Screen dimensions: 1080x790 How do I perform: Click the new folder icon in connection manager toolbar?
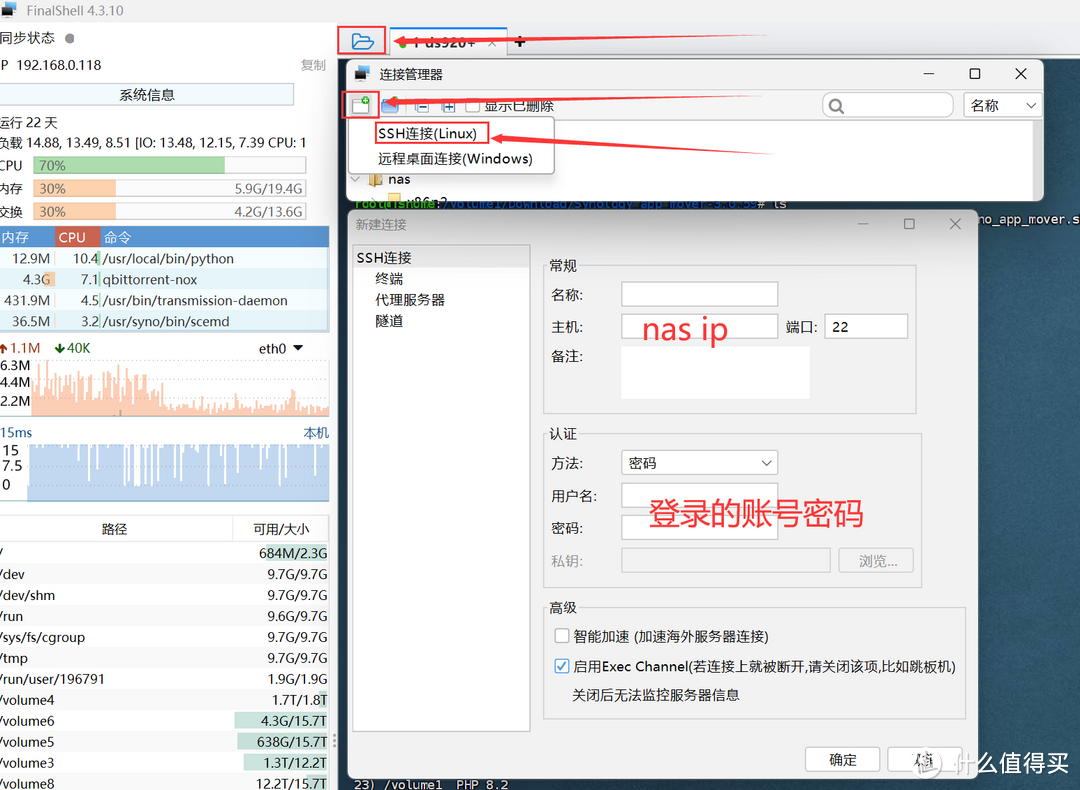pyautogui.click(x=390, y=105)
